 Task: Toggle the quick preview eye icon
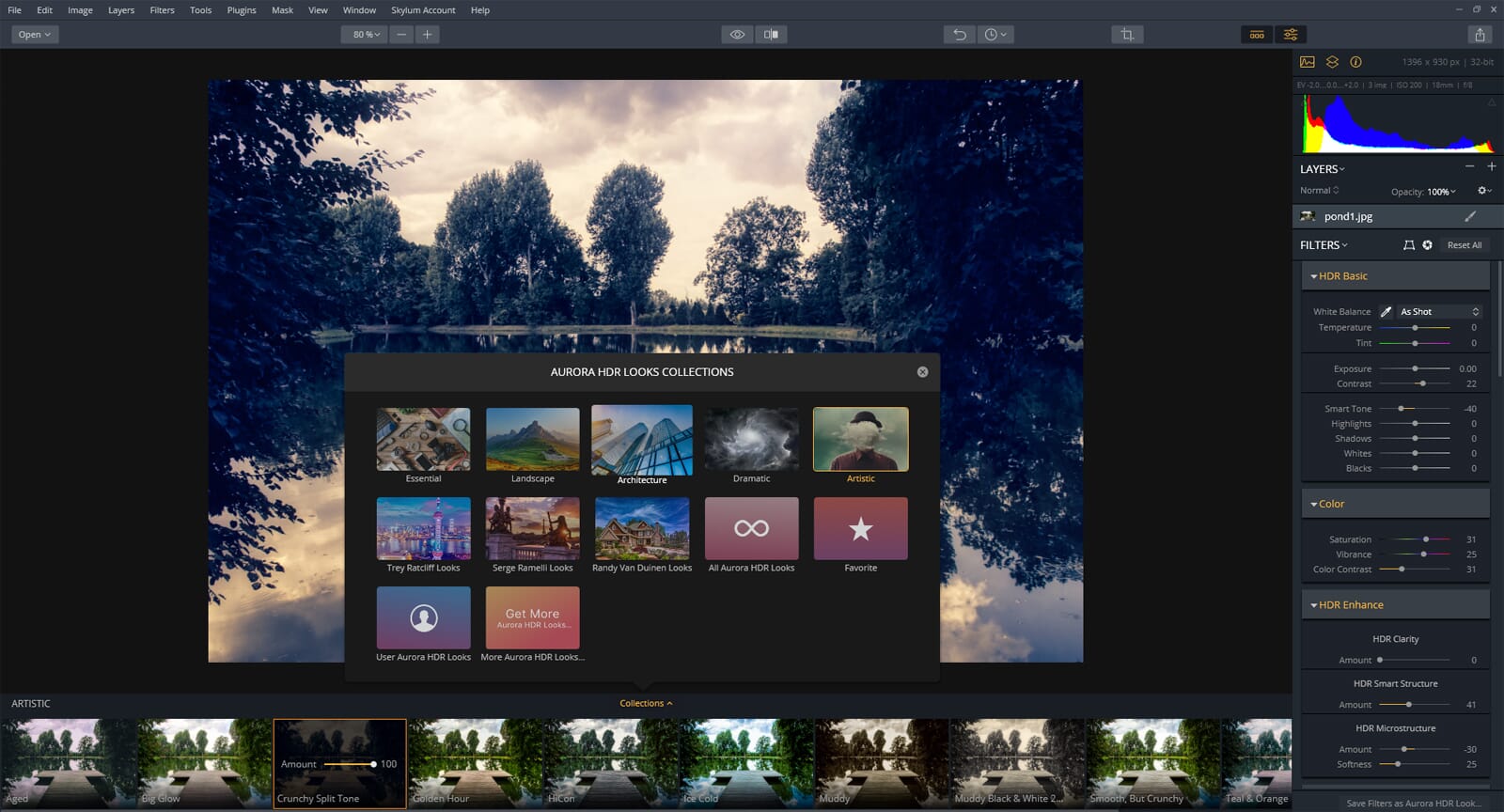pos(737,35)
